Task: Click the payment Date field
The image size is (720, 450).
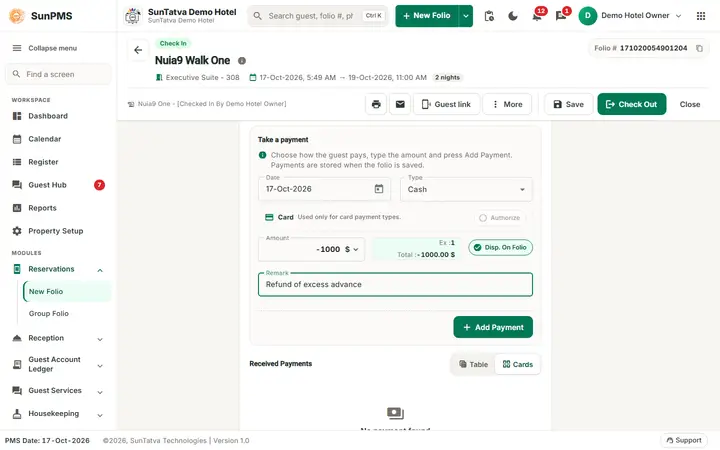Action: [324, 189]
